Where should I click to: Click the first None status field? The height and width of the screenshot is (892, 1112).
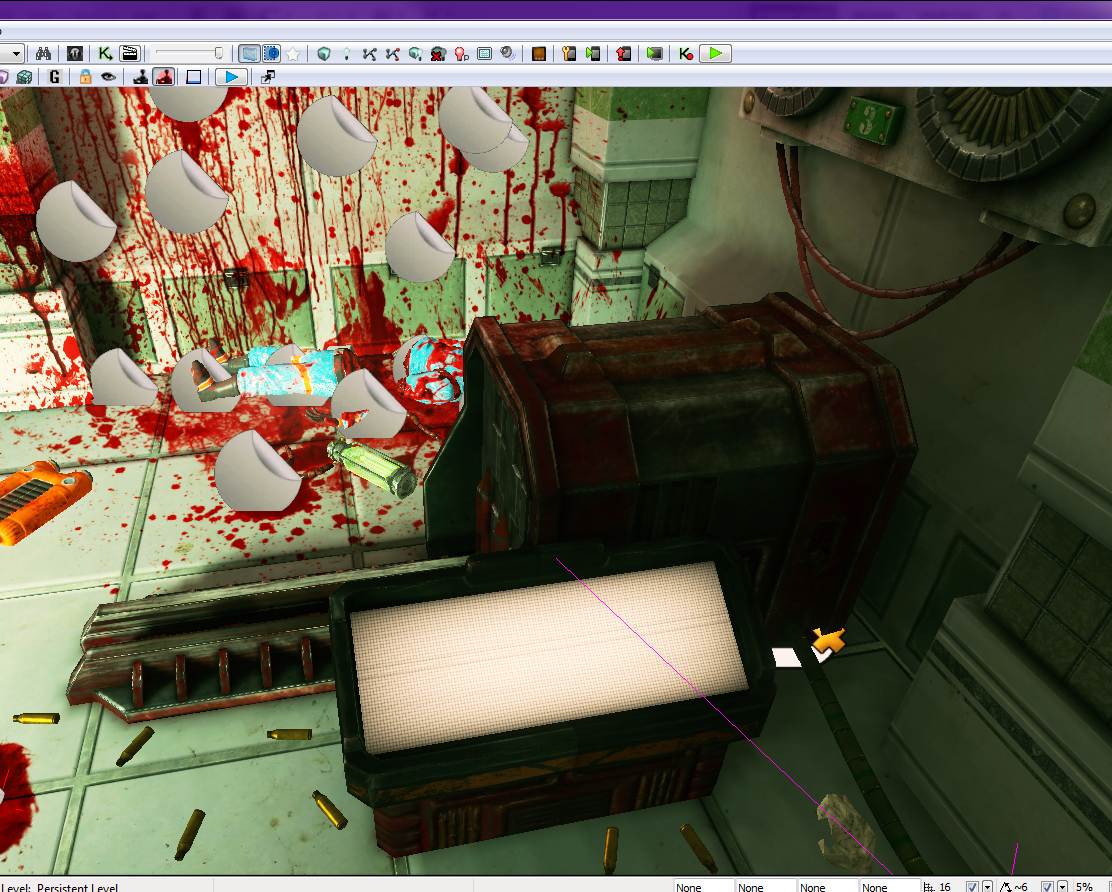pyautogui.click(x=704, y=886)
